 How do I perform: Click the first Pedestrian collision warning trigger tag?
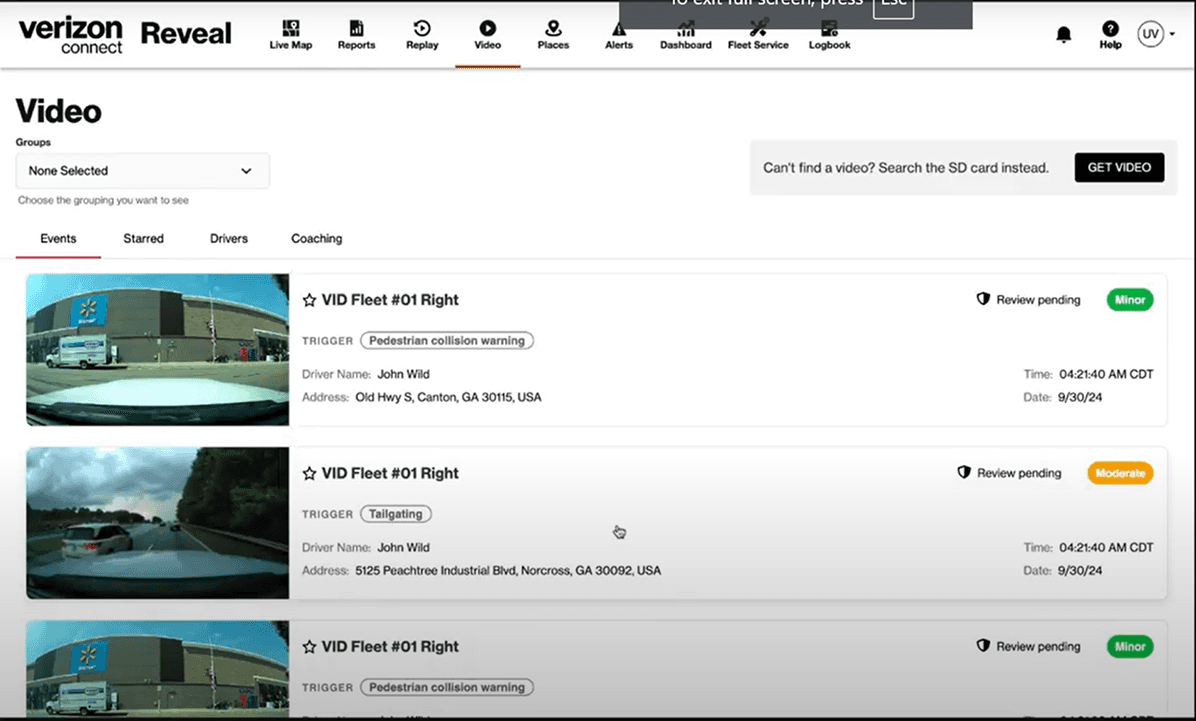[x=447, y=340]
